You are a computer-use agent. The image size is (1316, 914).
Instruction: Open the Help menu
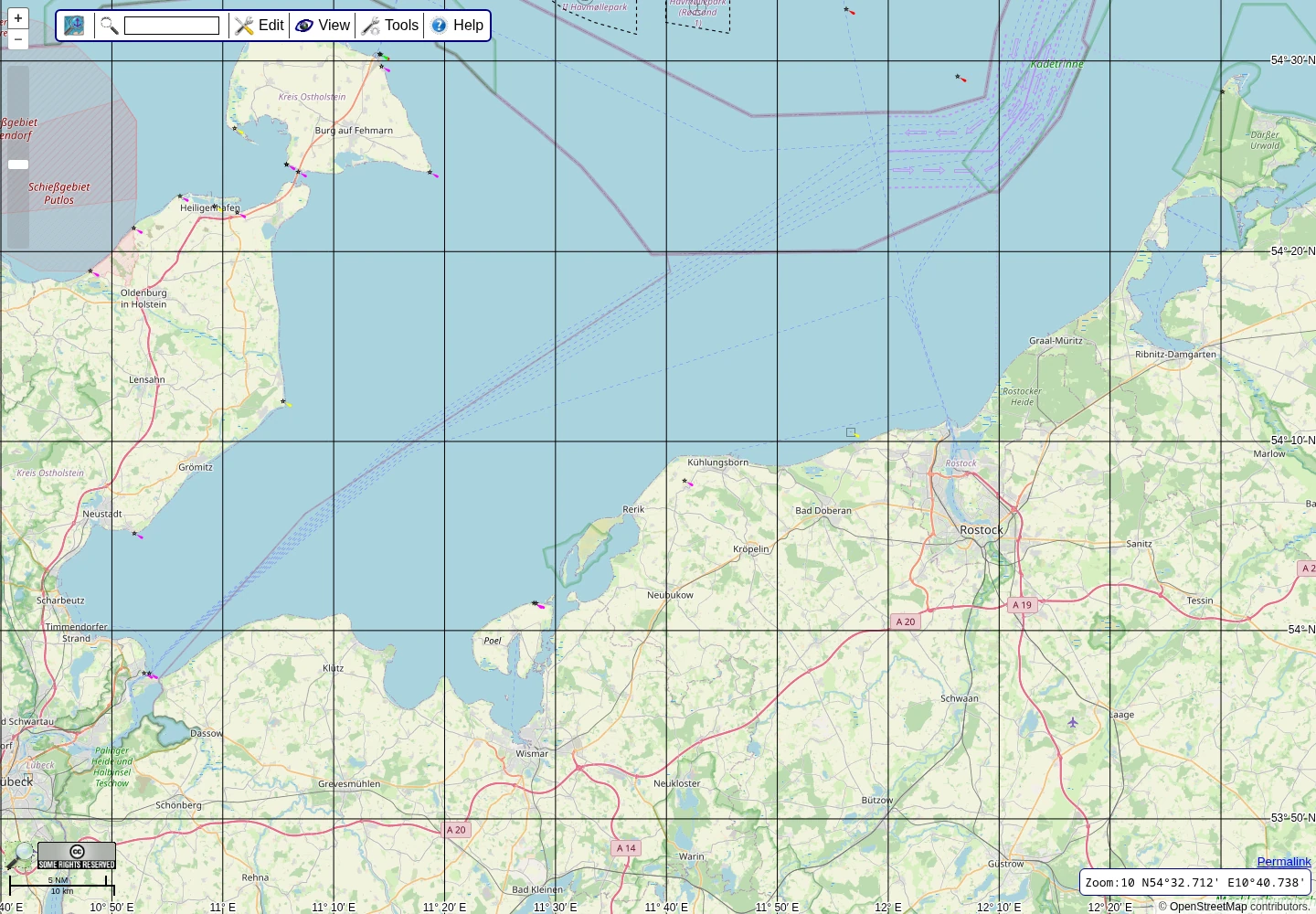click(457, 26)
